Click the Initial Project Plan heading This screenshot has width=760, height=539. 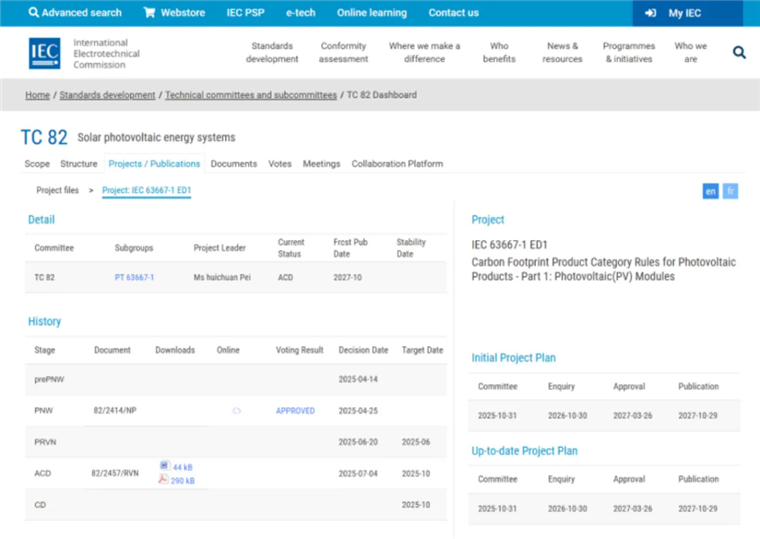pyautogui.click(x=513, y=358)
